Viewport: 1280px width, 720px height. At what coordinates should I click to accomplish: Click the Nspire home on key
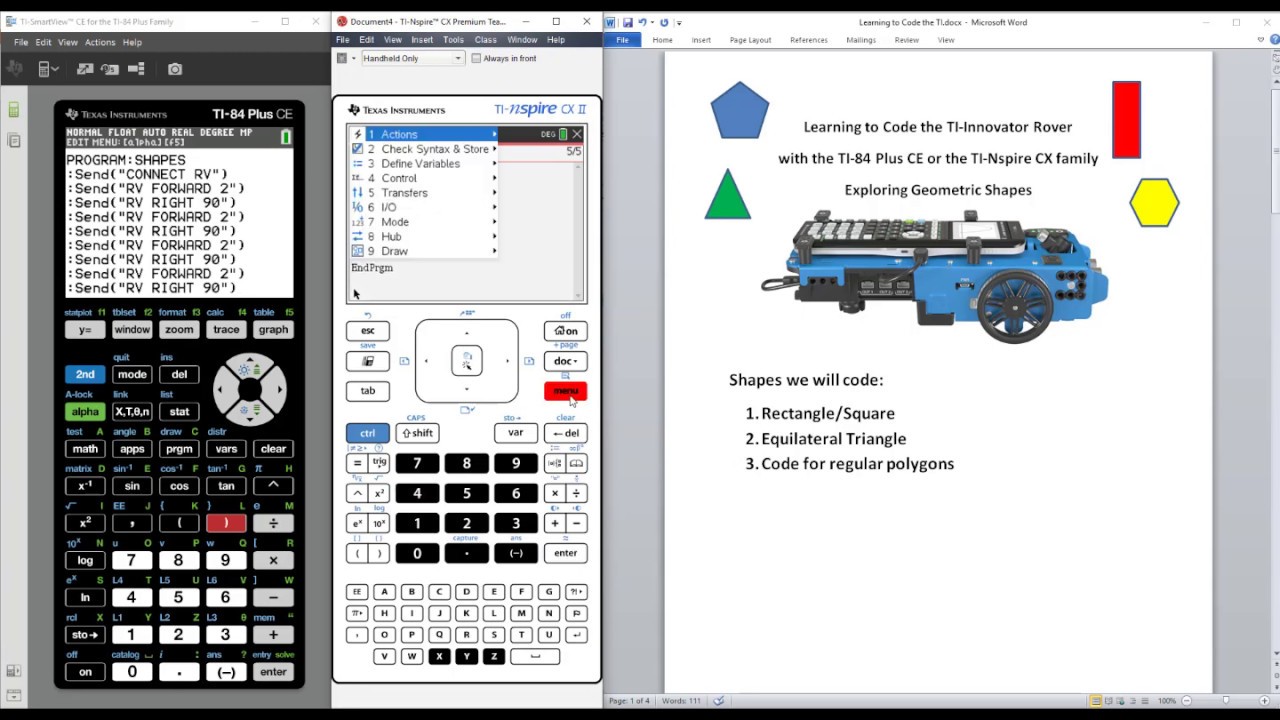(x=565, y=331)
